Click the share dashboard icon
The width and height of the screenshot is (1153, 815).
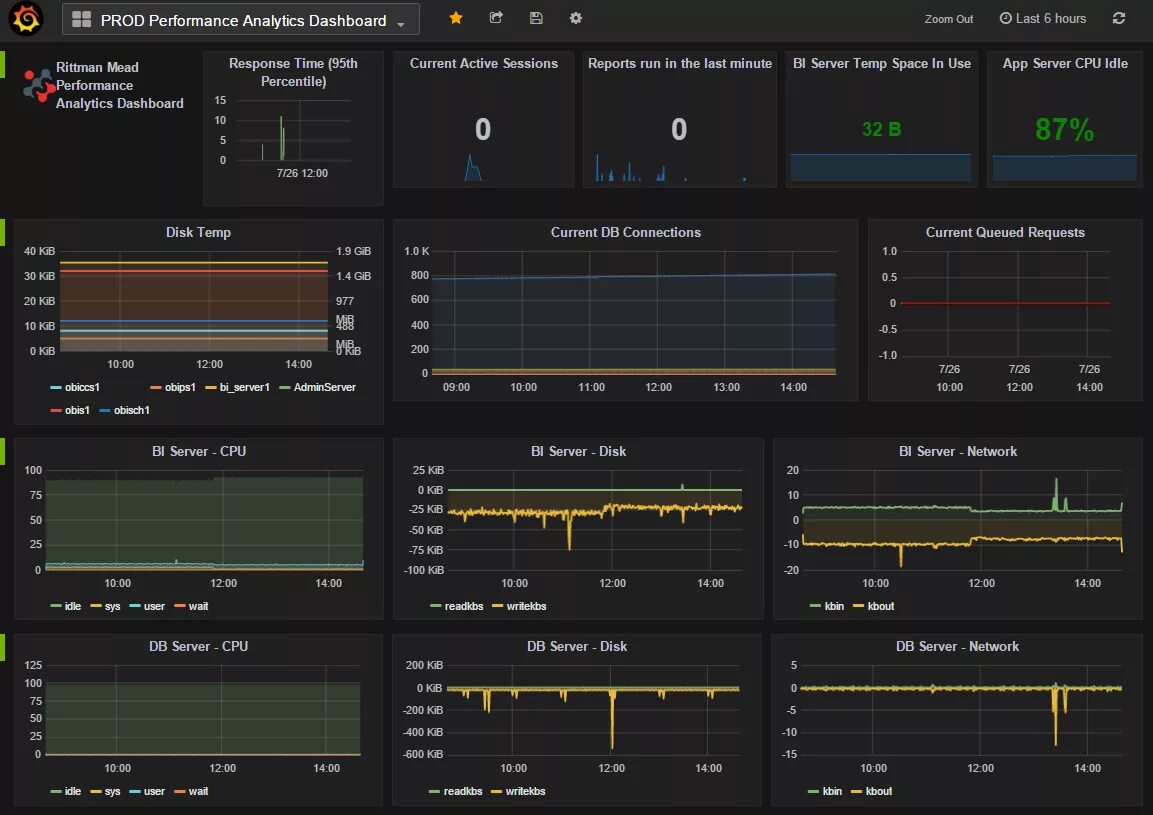click(x=496, y=18)
